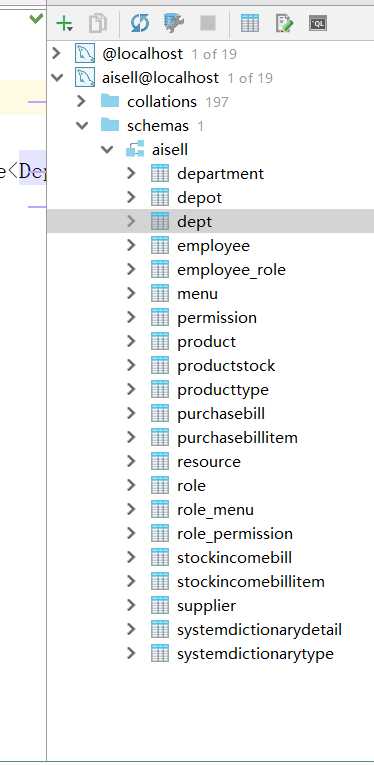The image size is (374, 765).
Task: Select the purchasebillitem table
Action: tap(237, 438)
